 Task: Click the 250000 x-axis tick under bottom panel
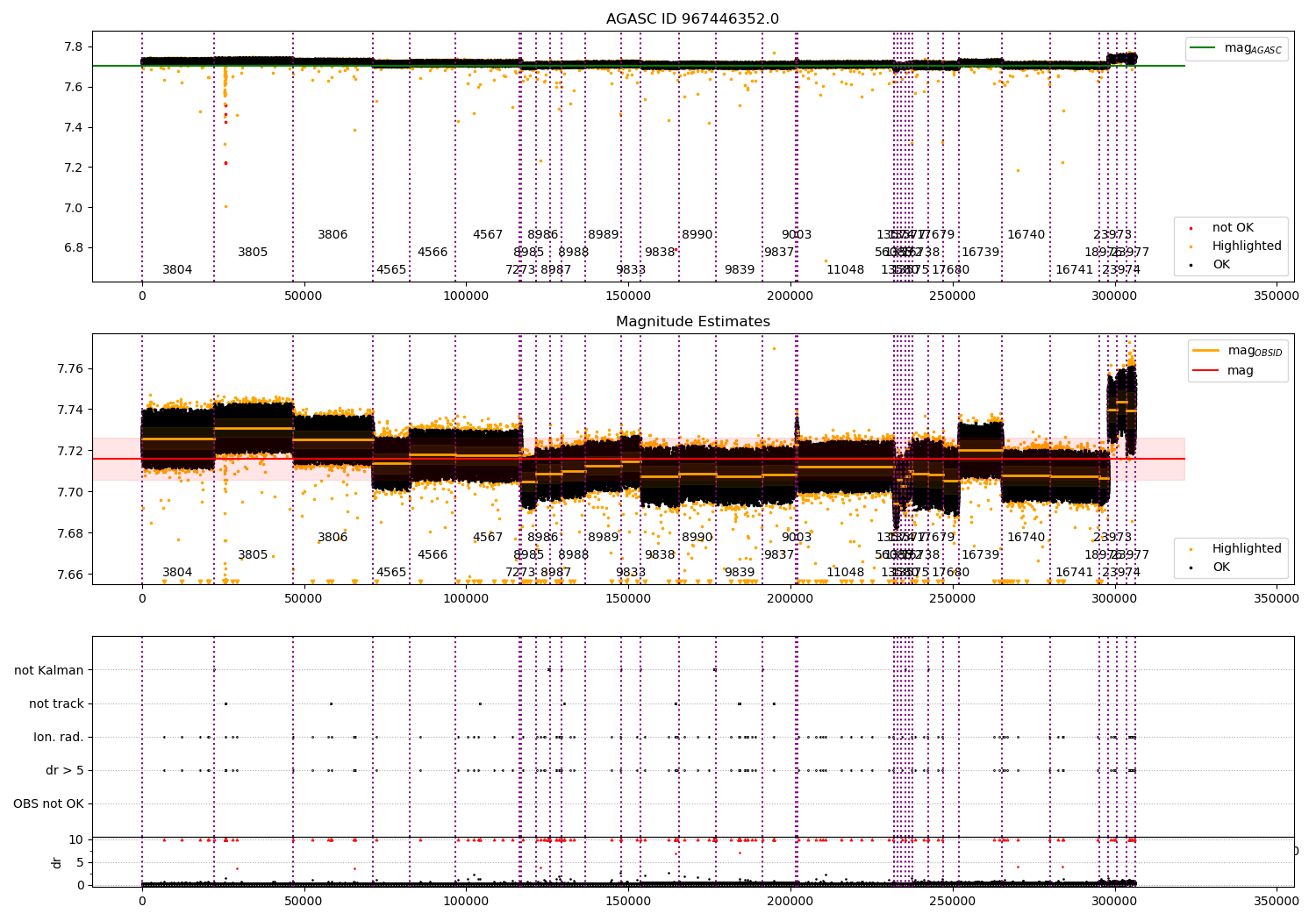click(x=953, y=900)
